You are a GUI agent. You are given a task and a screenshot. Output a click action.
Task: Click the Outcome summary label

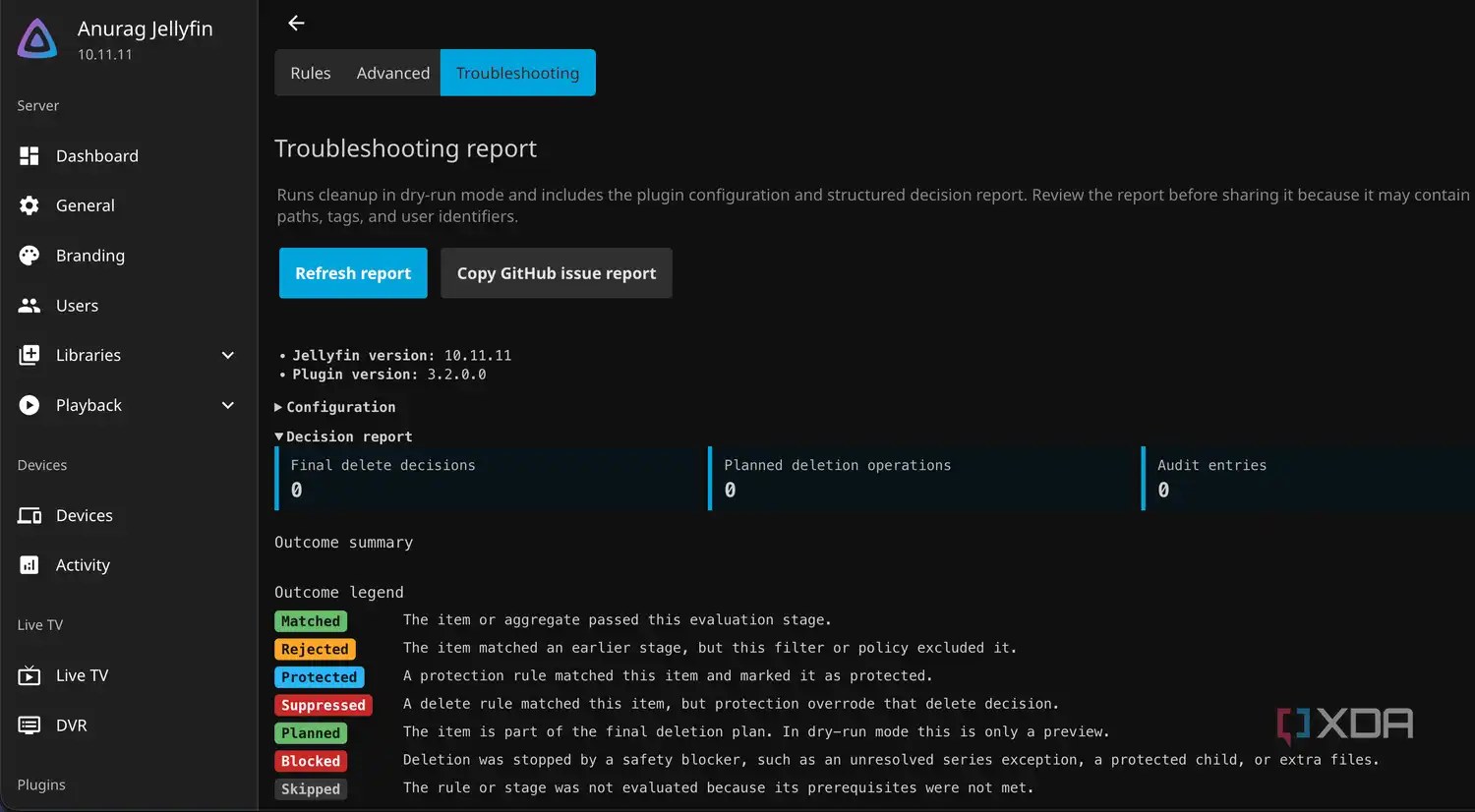[343, 543]
